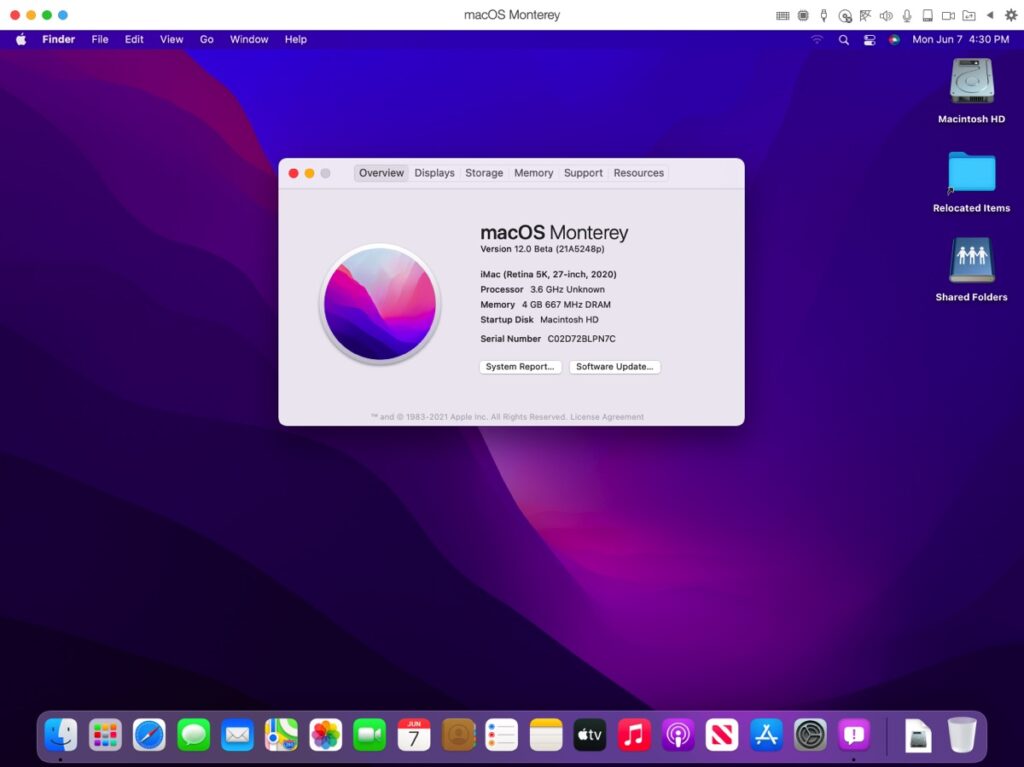Open Podcasts from the Dock
This screenshot has height=767, width=1024.
(678, 735)
